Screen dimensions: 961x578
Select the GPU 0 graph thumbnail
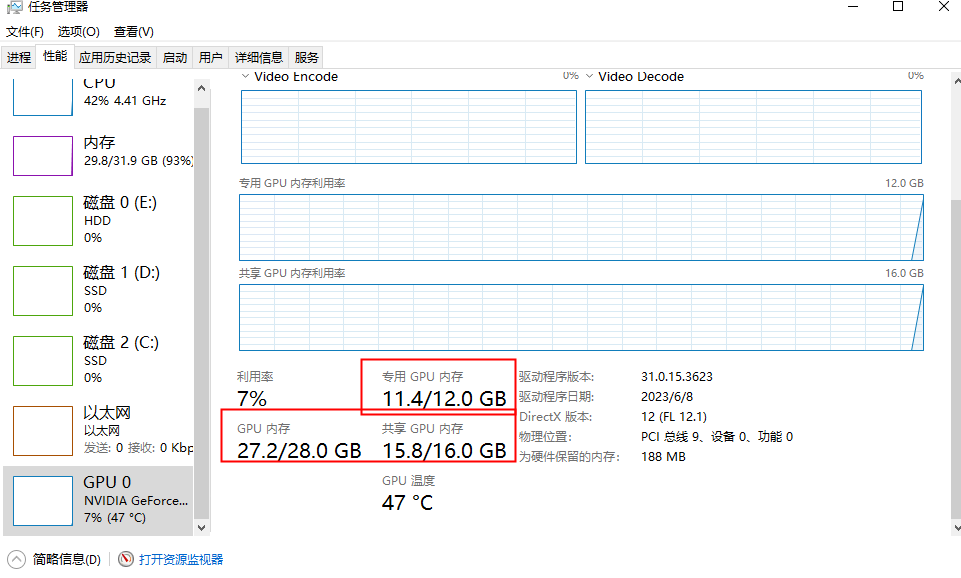pos(43,500)
